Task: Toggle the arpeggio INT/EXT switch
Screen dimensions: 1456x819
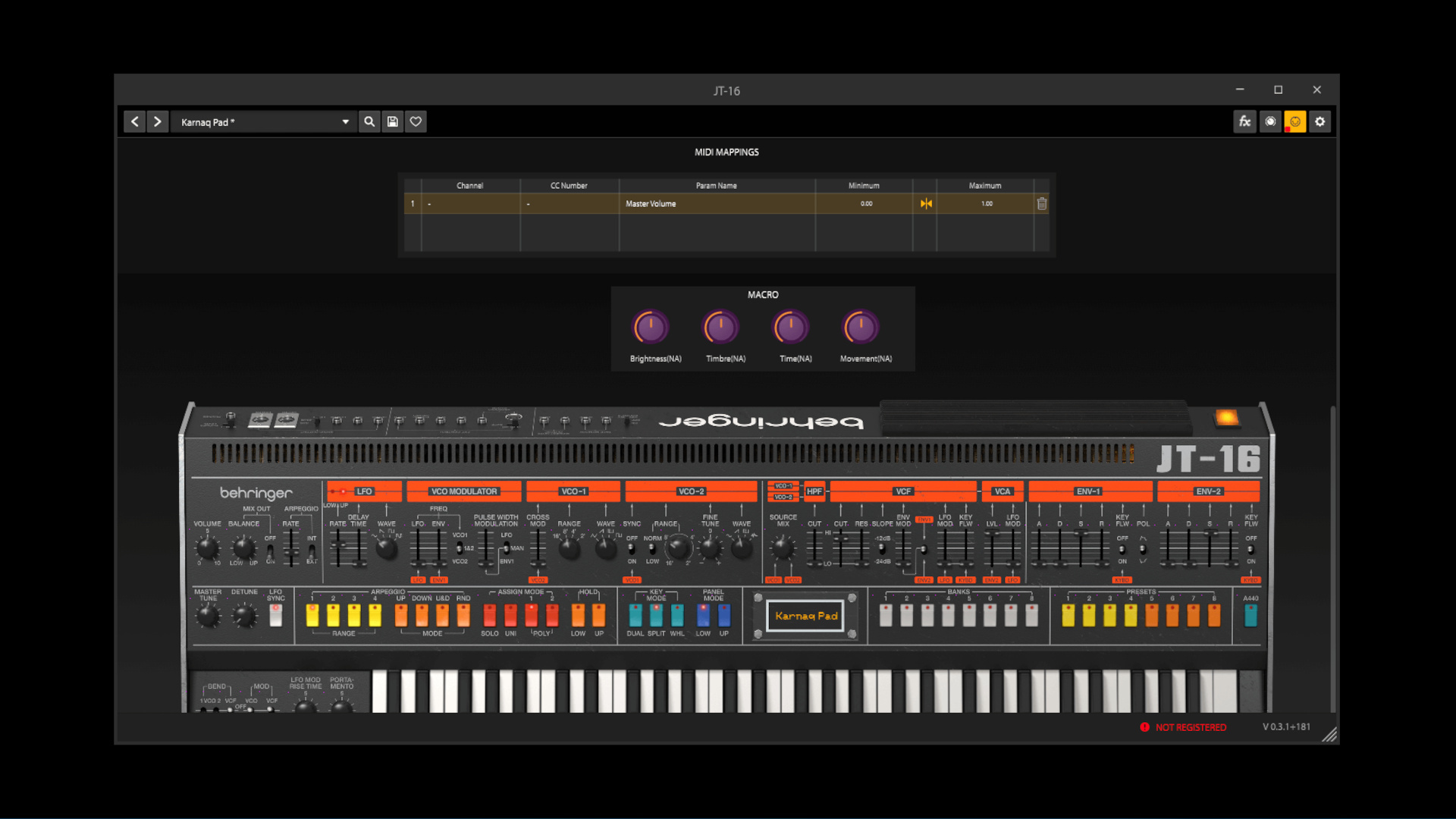Action: 312,551
